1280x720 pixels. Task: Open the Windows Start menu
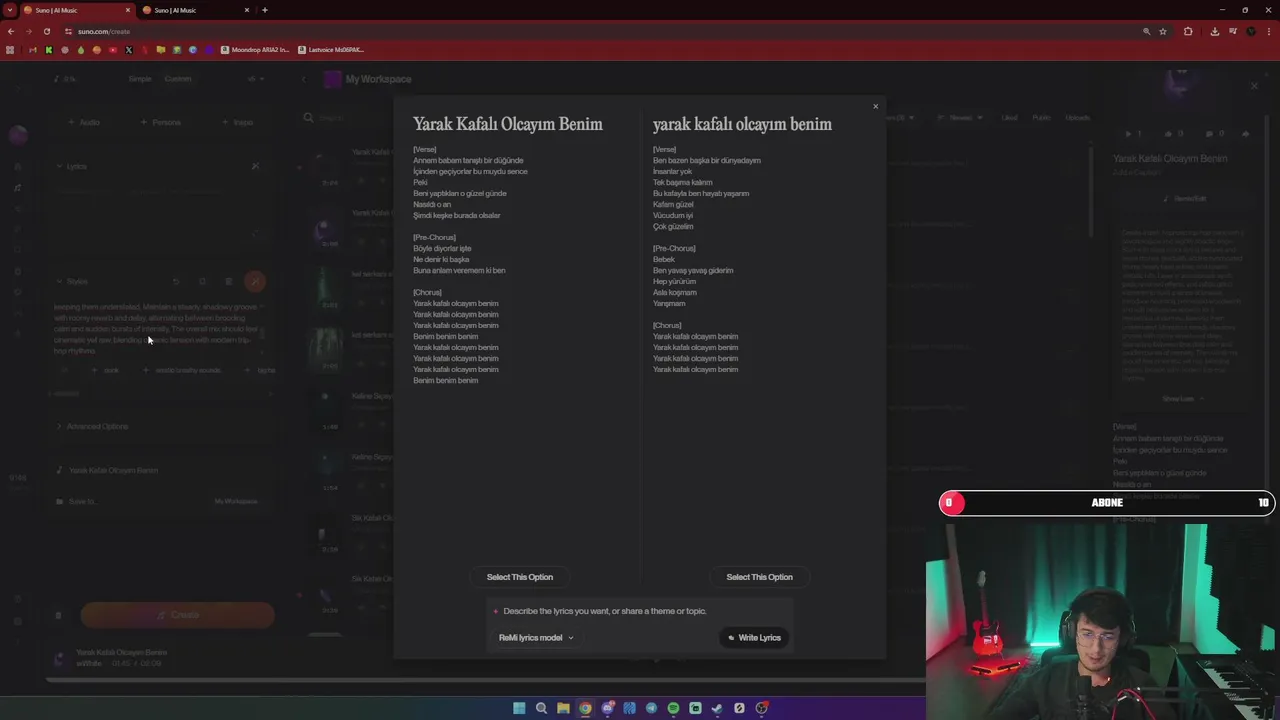519,708
